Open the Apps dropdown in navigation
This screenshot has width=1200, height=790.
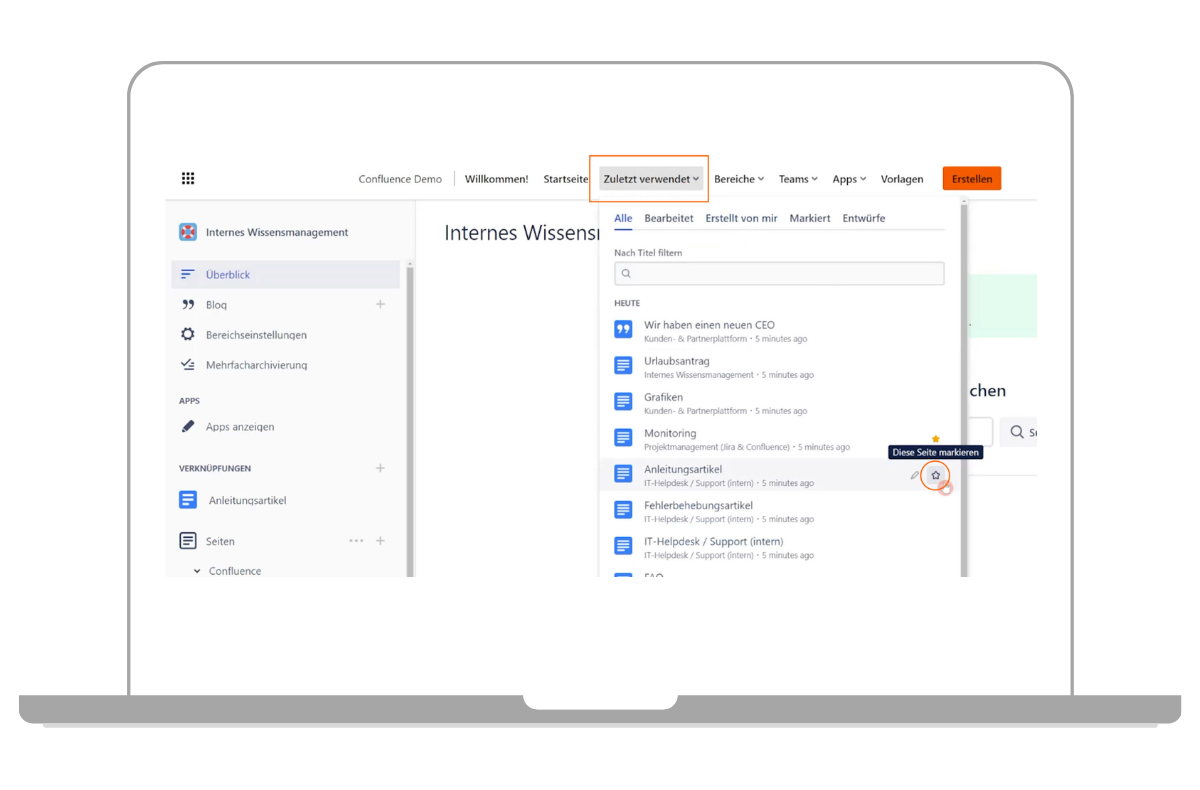849,179
